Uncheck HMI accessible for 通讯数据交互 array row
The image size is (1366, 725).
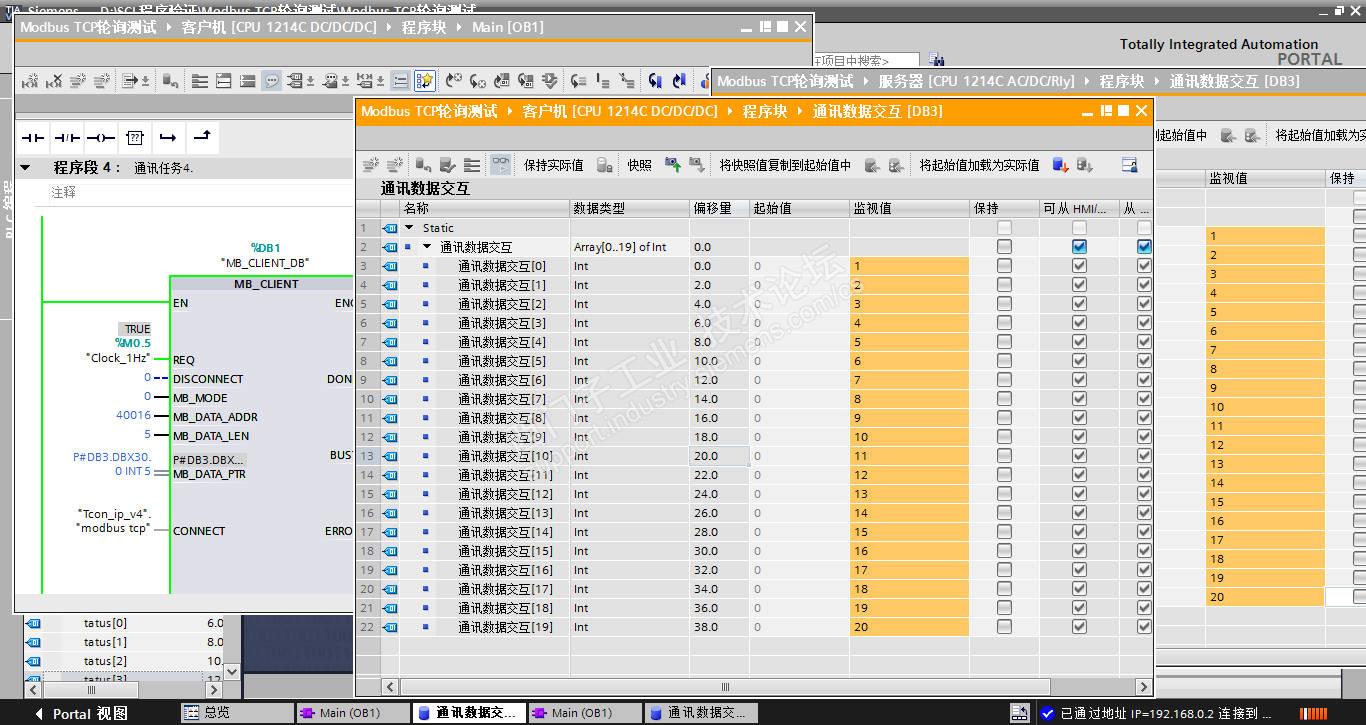[x=1079, y=247]
